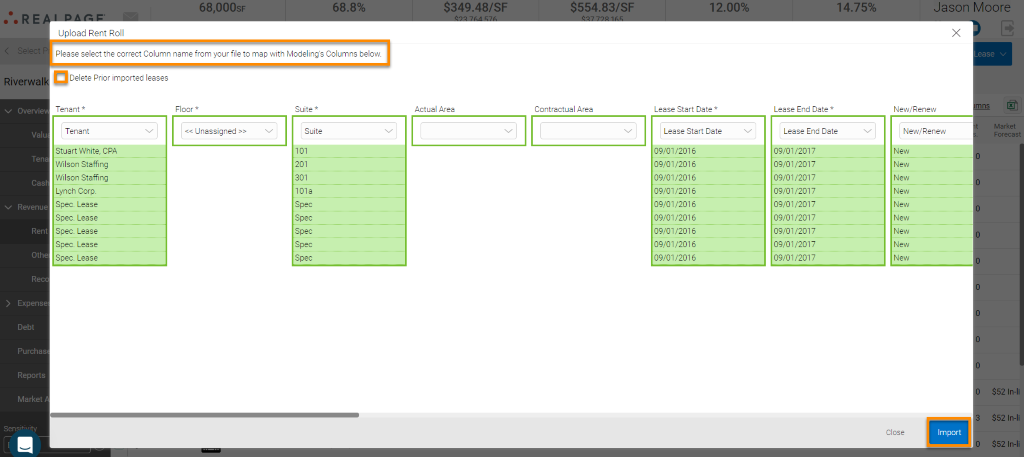The height and width of the screenshot is (457, 1024).
Task: Click the Excel export icon behind dialog
Action: click(1011, 105)
